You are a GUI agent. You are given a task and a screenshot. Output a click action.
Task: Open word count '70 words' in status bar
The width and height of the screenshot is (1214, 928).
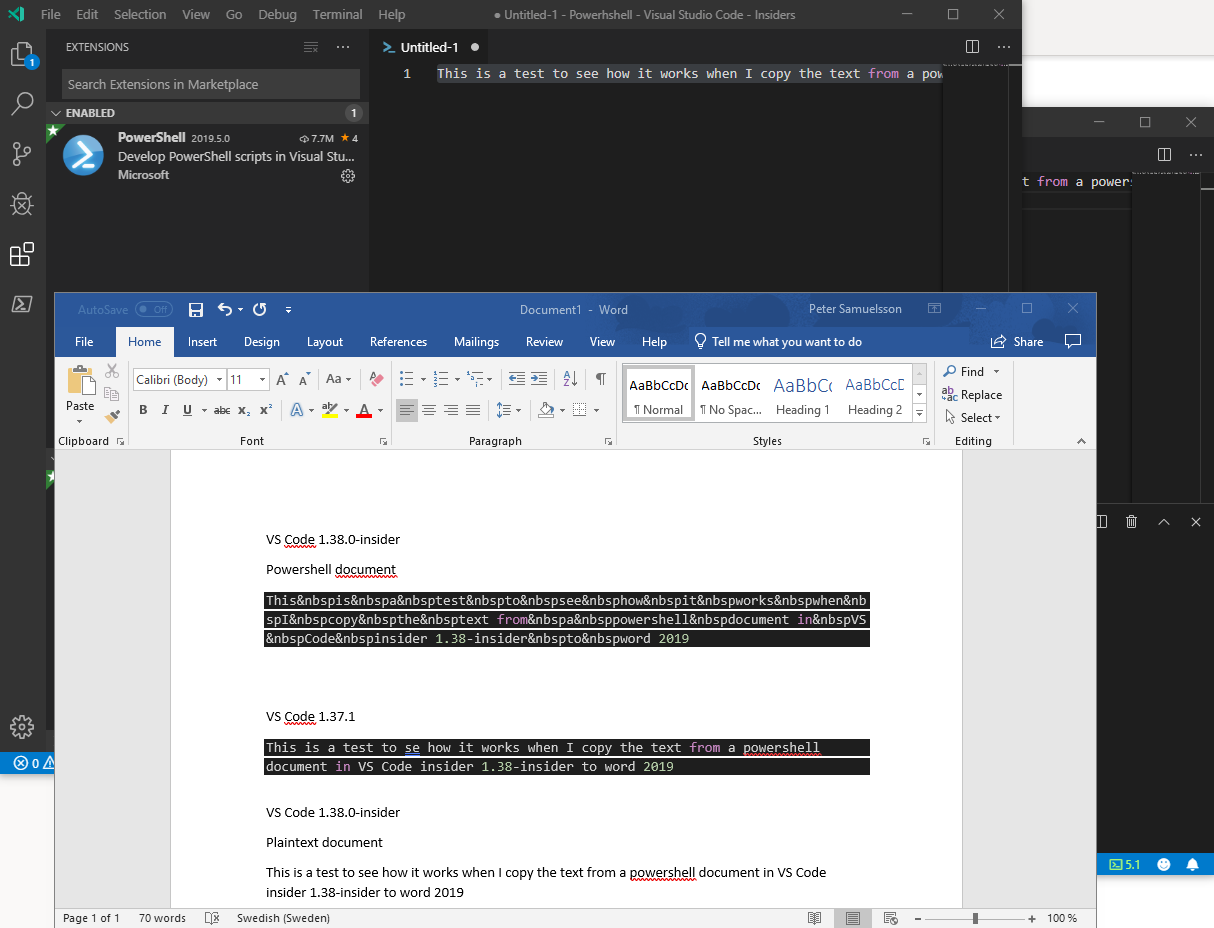(162, 918)
